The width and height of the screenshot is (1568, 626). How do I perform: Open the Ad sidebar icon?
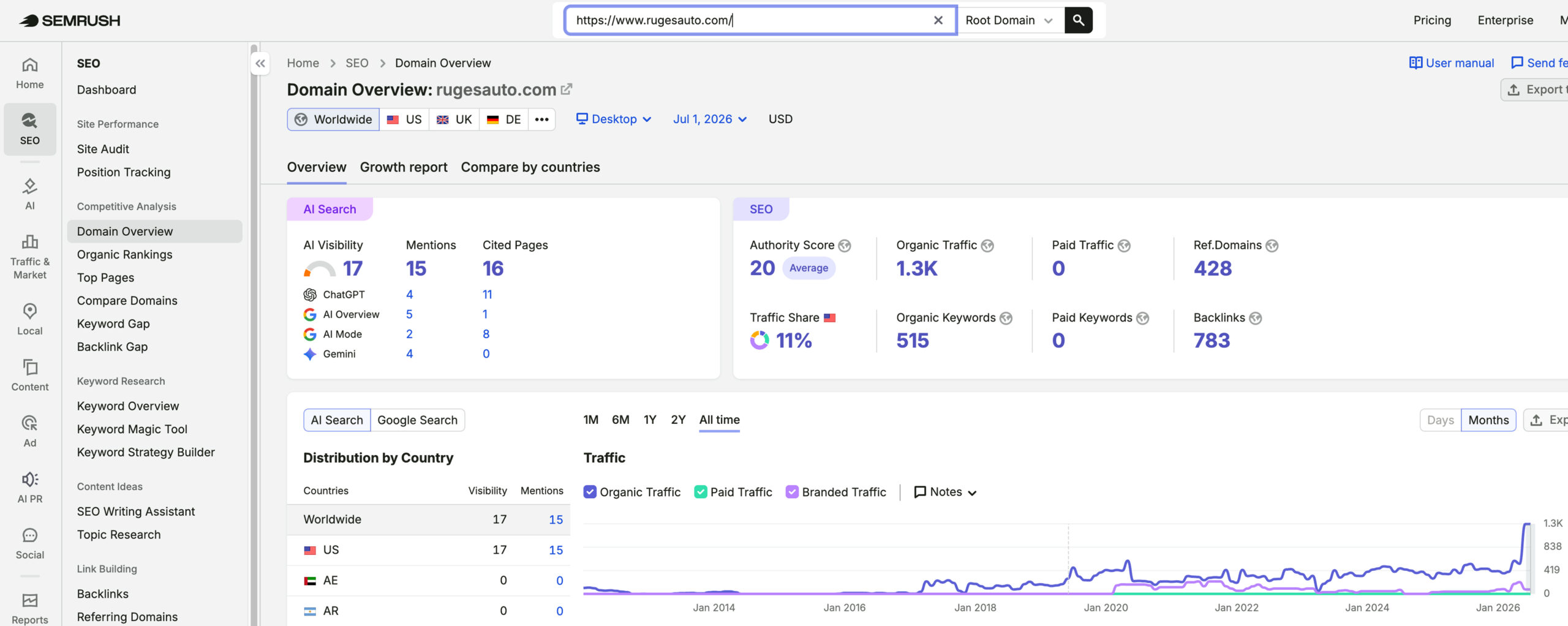[29, 431]
